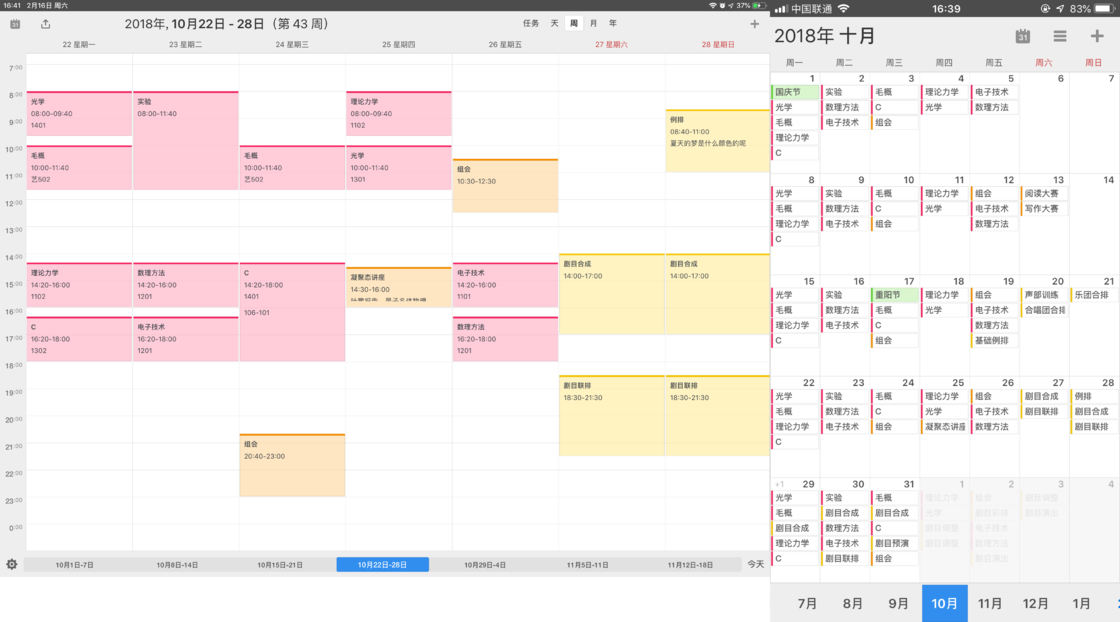
Task: Select 11月 in month strip
Action: [990, 603]
